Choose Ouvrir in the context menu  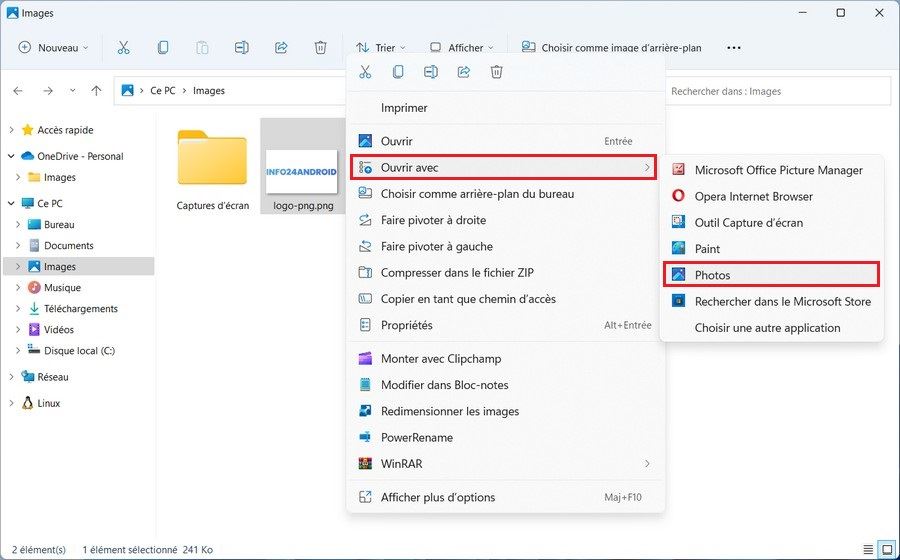(506, 141)
